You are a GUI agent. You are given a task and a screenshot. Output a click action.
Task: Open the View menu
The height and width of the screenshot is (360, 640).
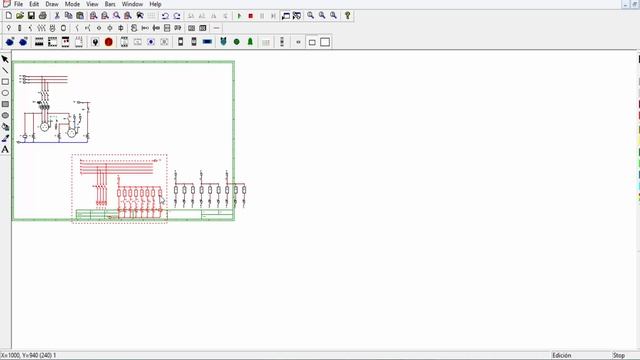92,4
